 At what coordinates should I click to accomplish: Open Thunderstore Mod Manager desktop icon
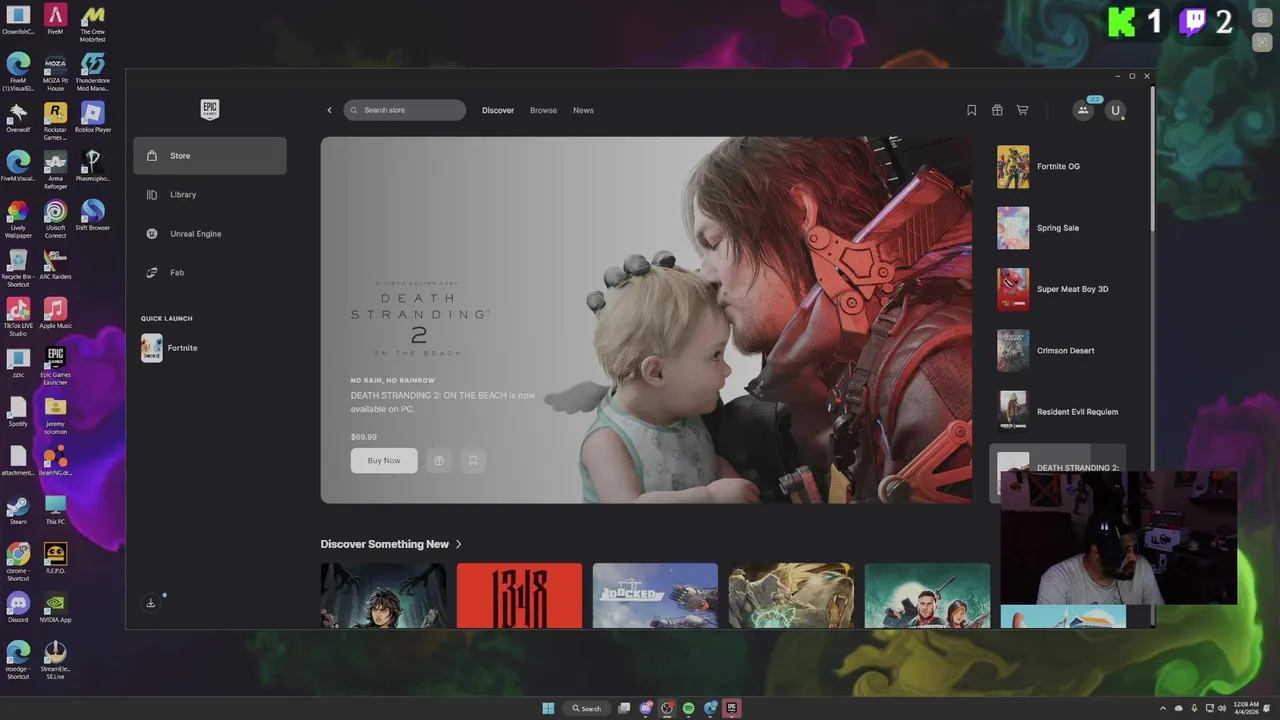(92, 72)
